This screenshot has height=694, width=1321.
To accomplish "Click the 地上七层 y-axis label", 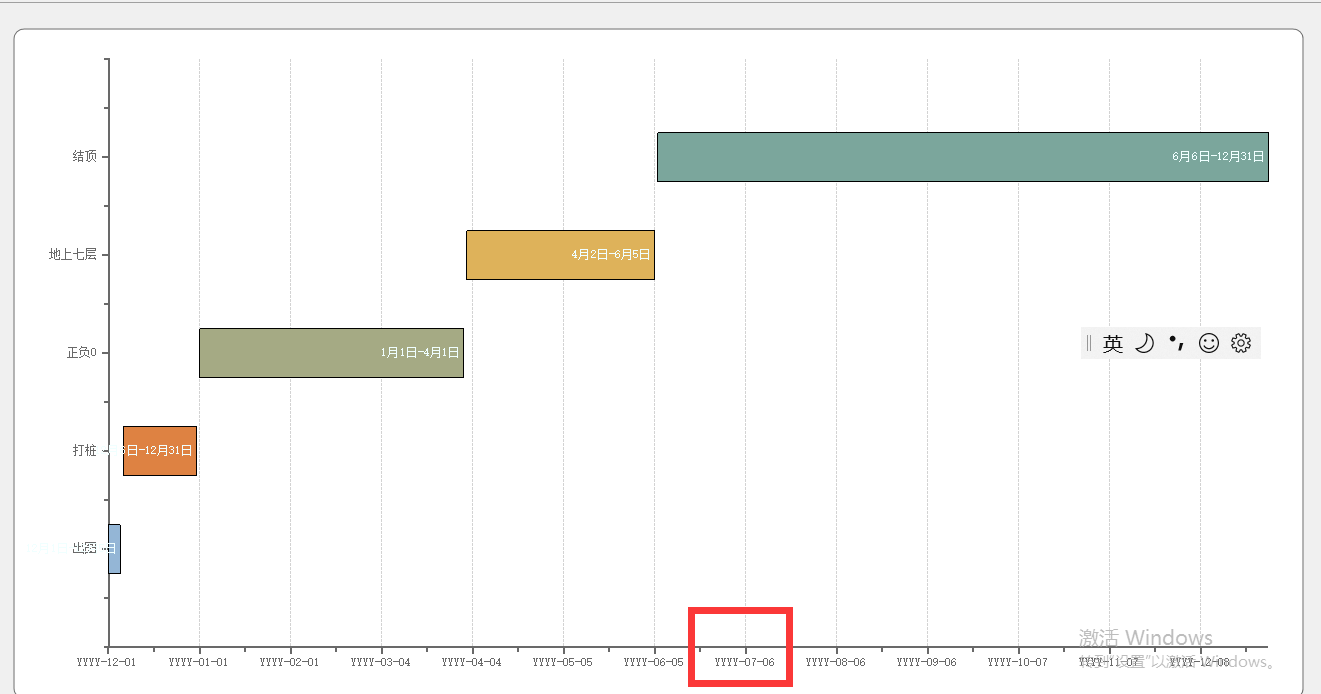I will (73, 255).
